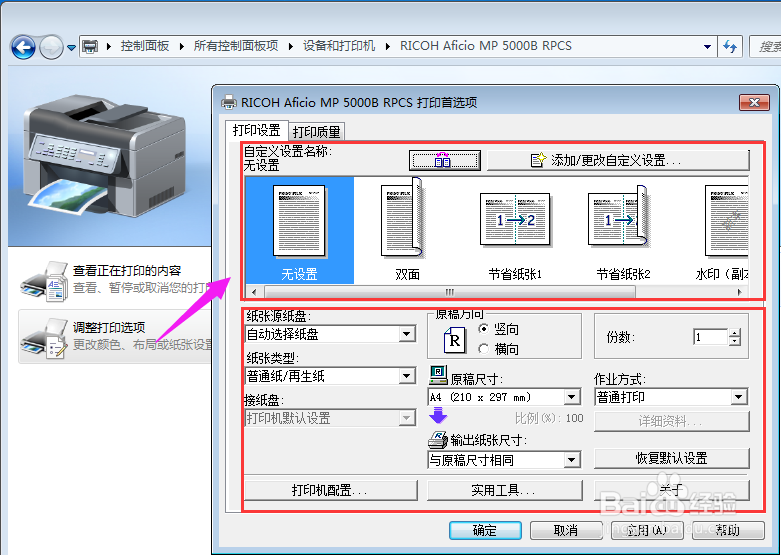The image size is (781, 555).
Task: Click RICOH Aficio MP 5000B RPCS breadcrumb
Action: click(486, 46)
